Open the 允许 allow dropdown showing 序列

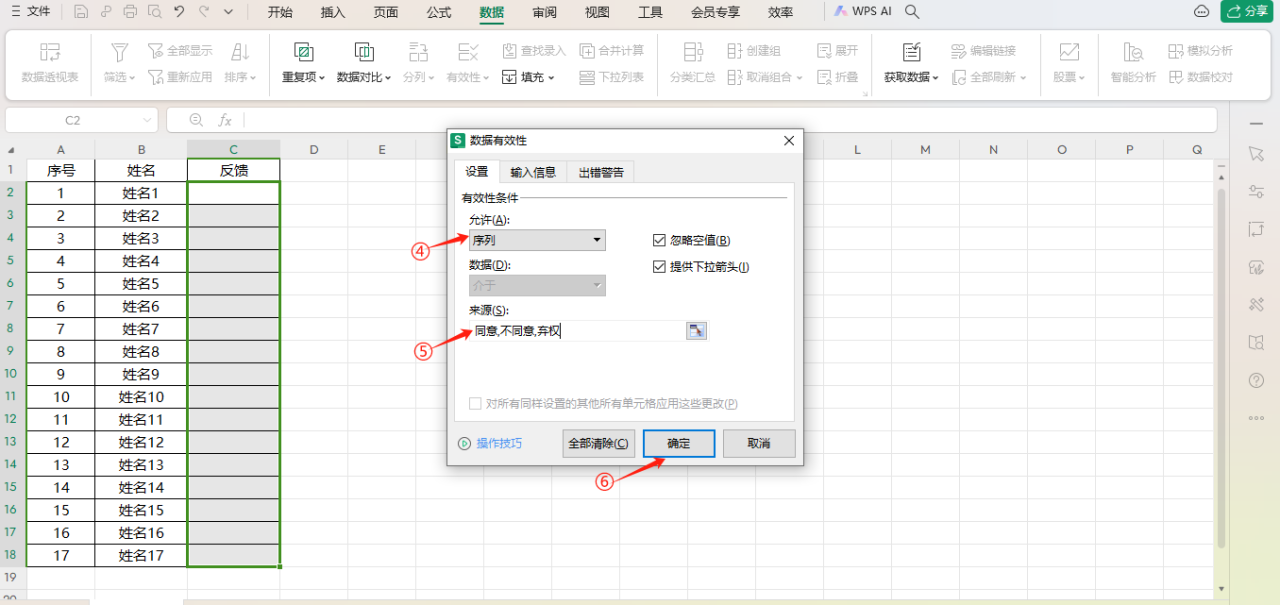[x=537, y=240]
